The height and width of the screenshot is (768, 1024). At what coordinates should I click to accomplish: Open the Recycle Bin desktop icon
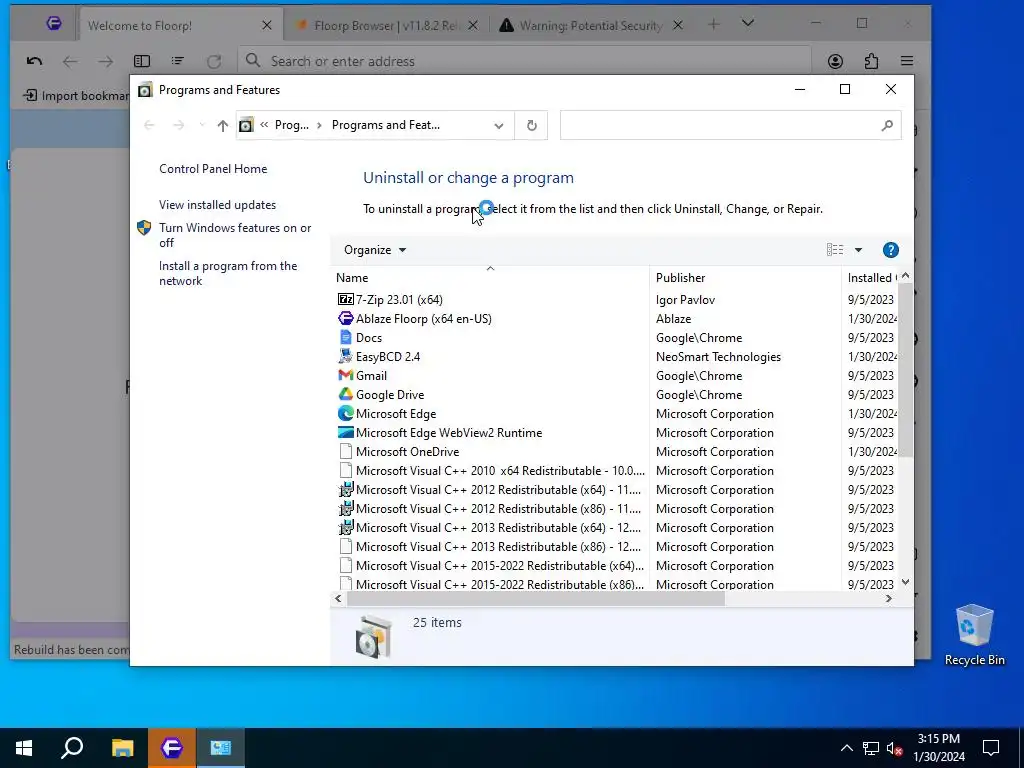point(974,634)
